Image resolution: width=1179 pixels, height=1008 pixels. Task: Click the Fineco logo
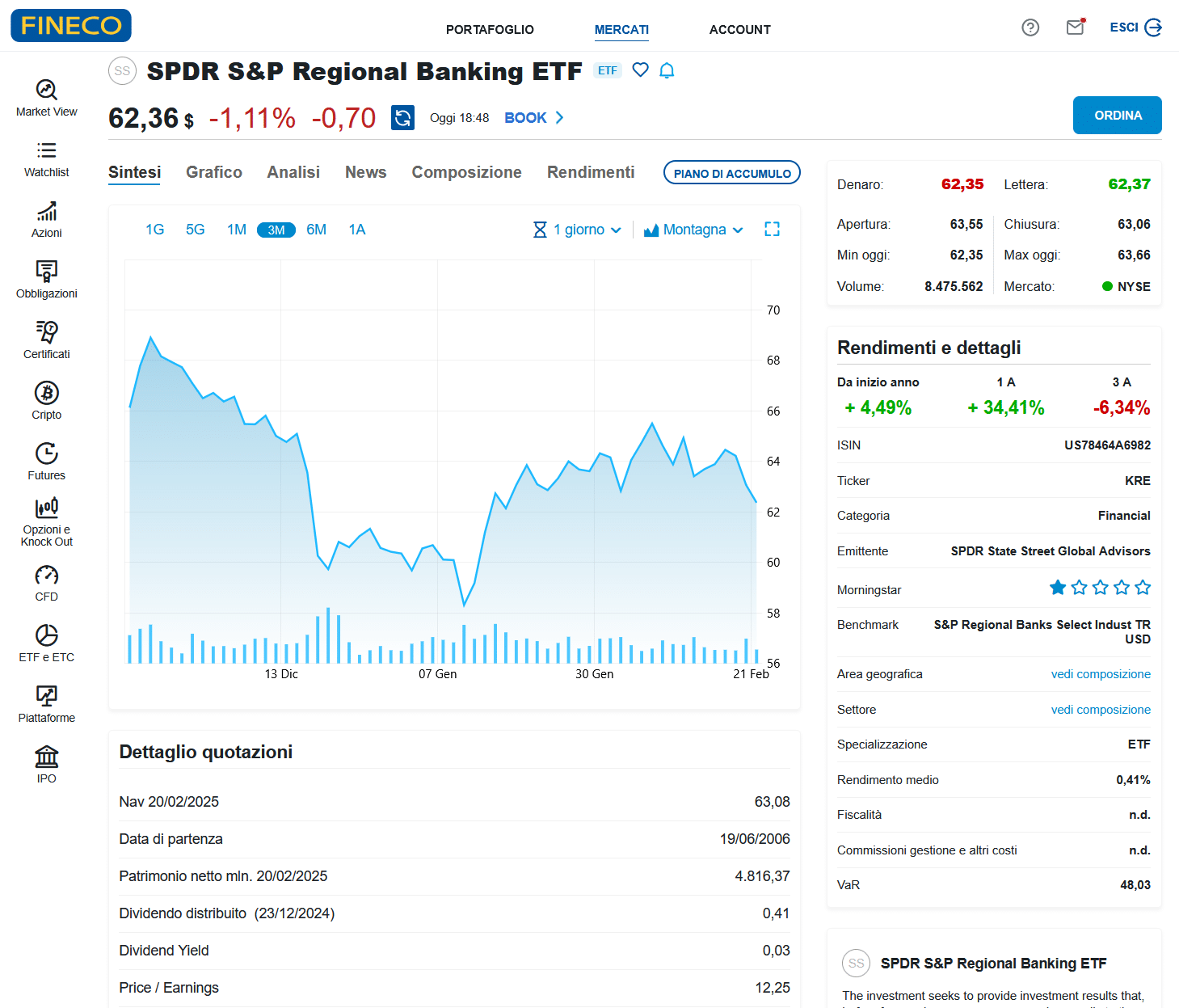[71, 26]
